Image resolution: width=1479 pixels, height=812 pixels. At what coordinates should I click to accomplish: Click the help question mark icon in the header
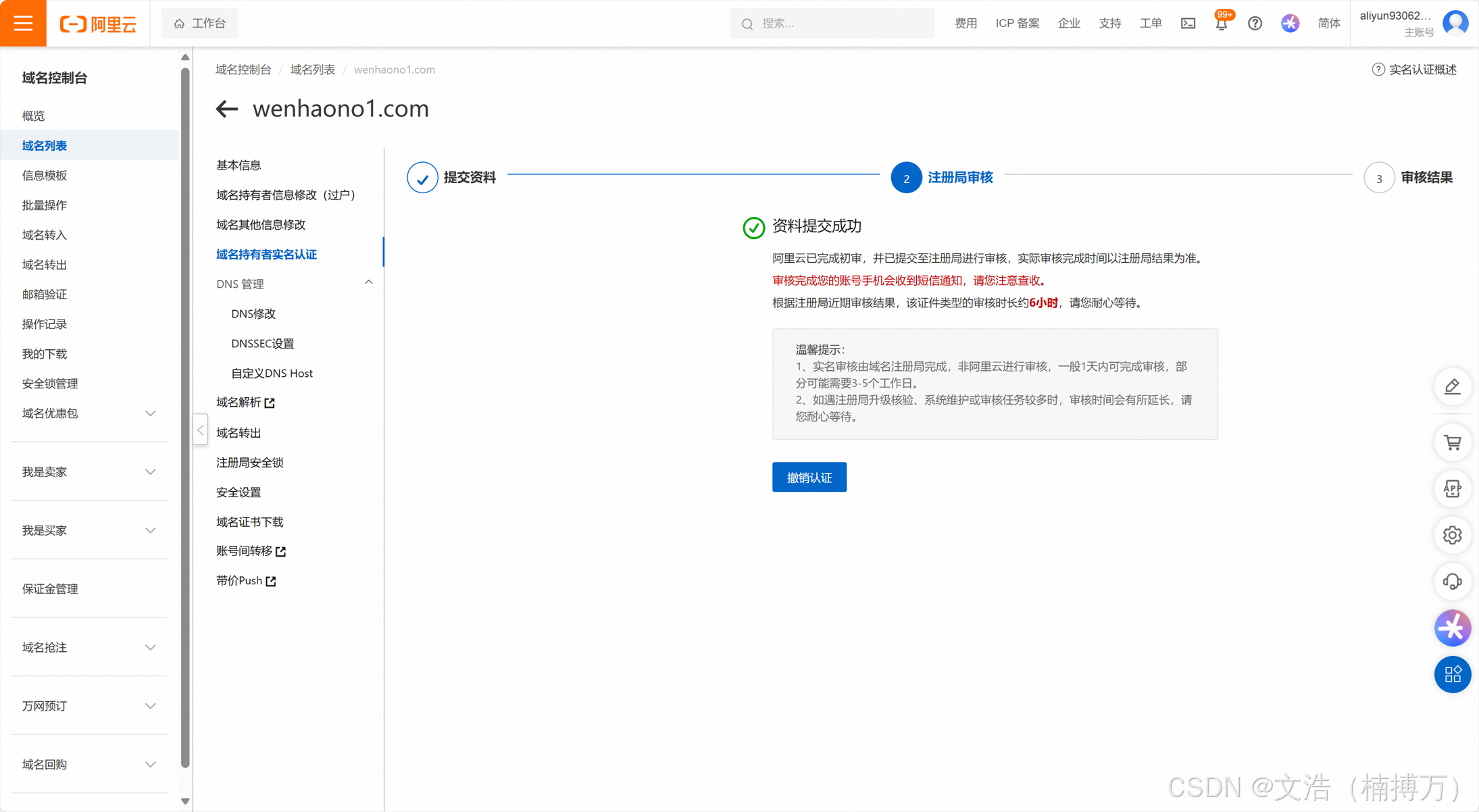click(x=1255, y=24)
